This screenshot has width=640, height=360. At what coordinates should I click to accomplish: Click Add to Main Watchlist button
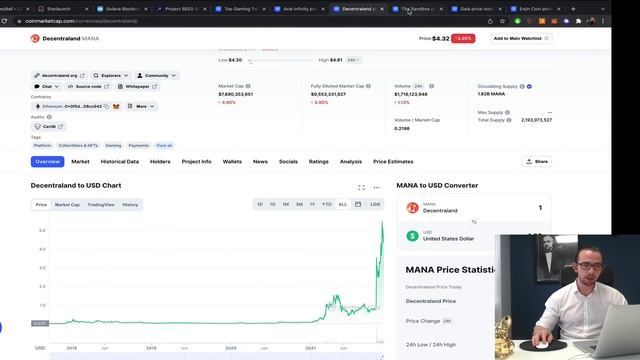(x=521, y=38)
